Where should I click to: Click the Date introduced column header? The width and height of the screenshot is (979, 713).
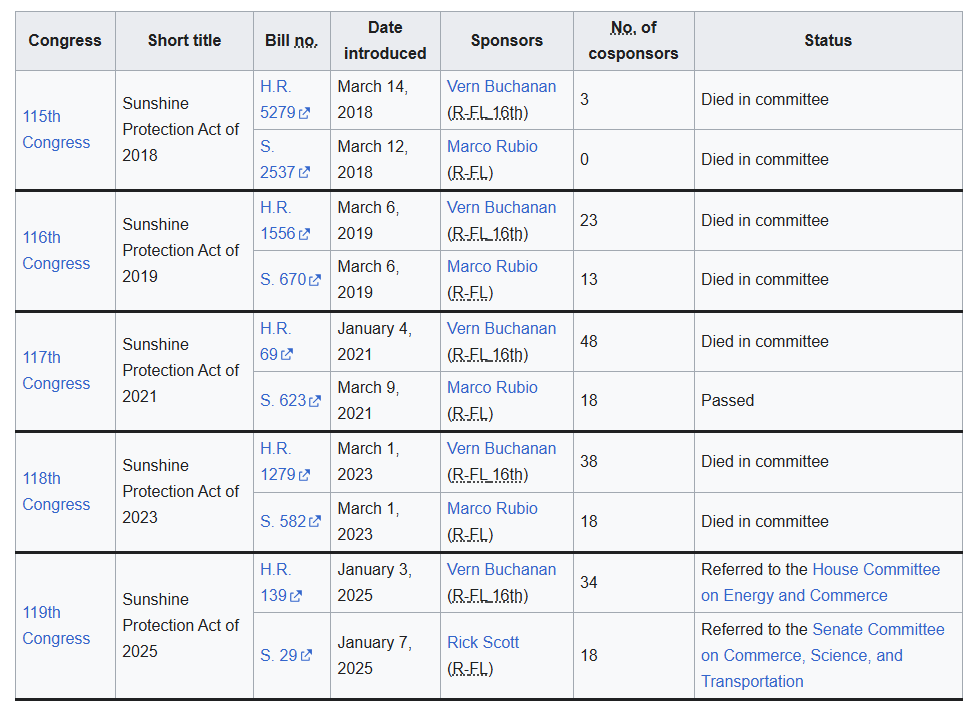click(x=385, y=41)
